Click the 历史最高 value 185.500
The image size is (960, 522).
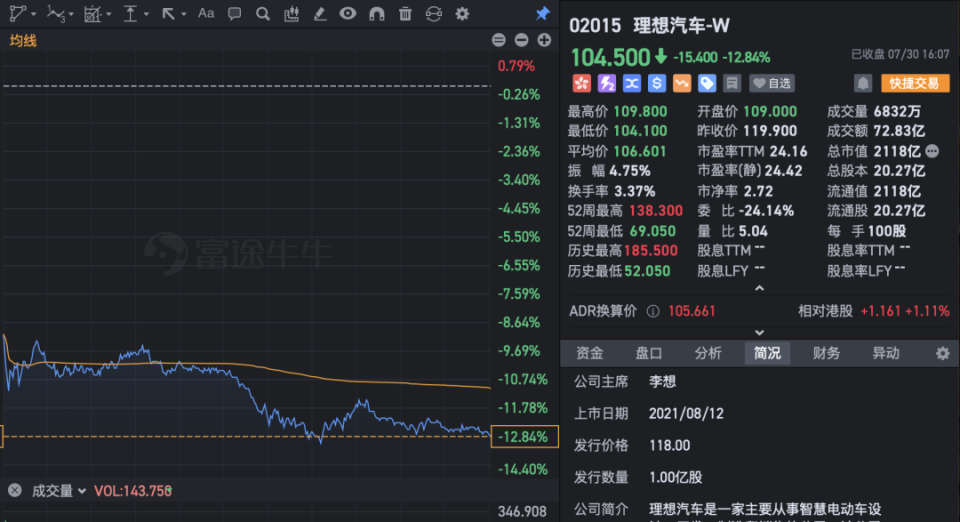[651, 251]
